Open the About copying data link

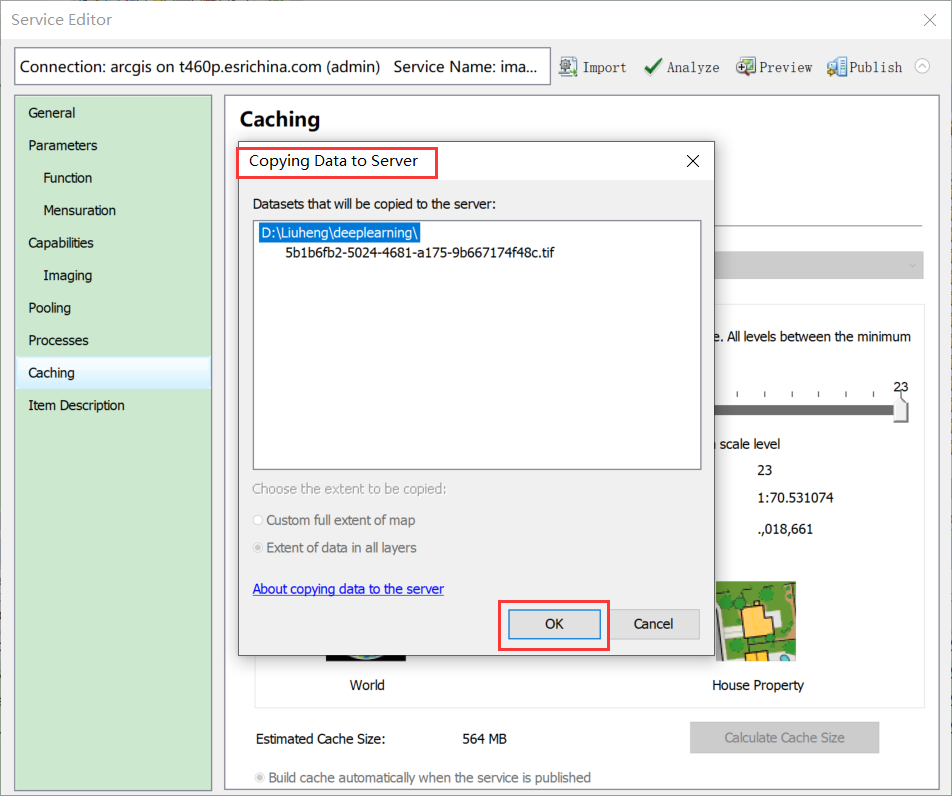point(348,589)
